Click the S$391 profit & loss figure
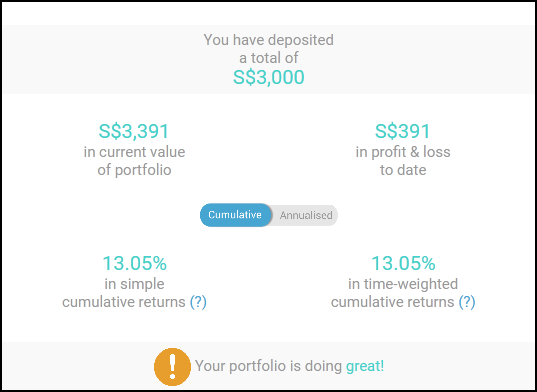The image size is (537, 392). coord(403,131)
